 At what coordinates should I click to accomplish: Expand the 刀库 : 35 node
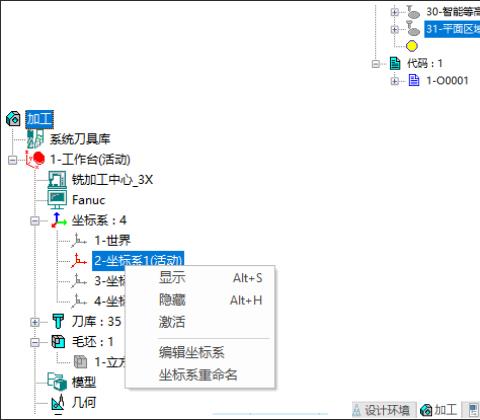pyautogui.click(x=35, y=322)
